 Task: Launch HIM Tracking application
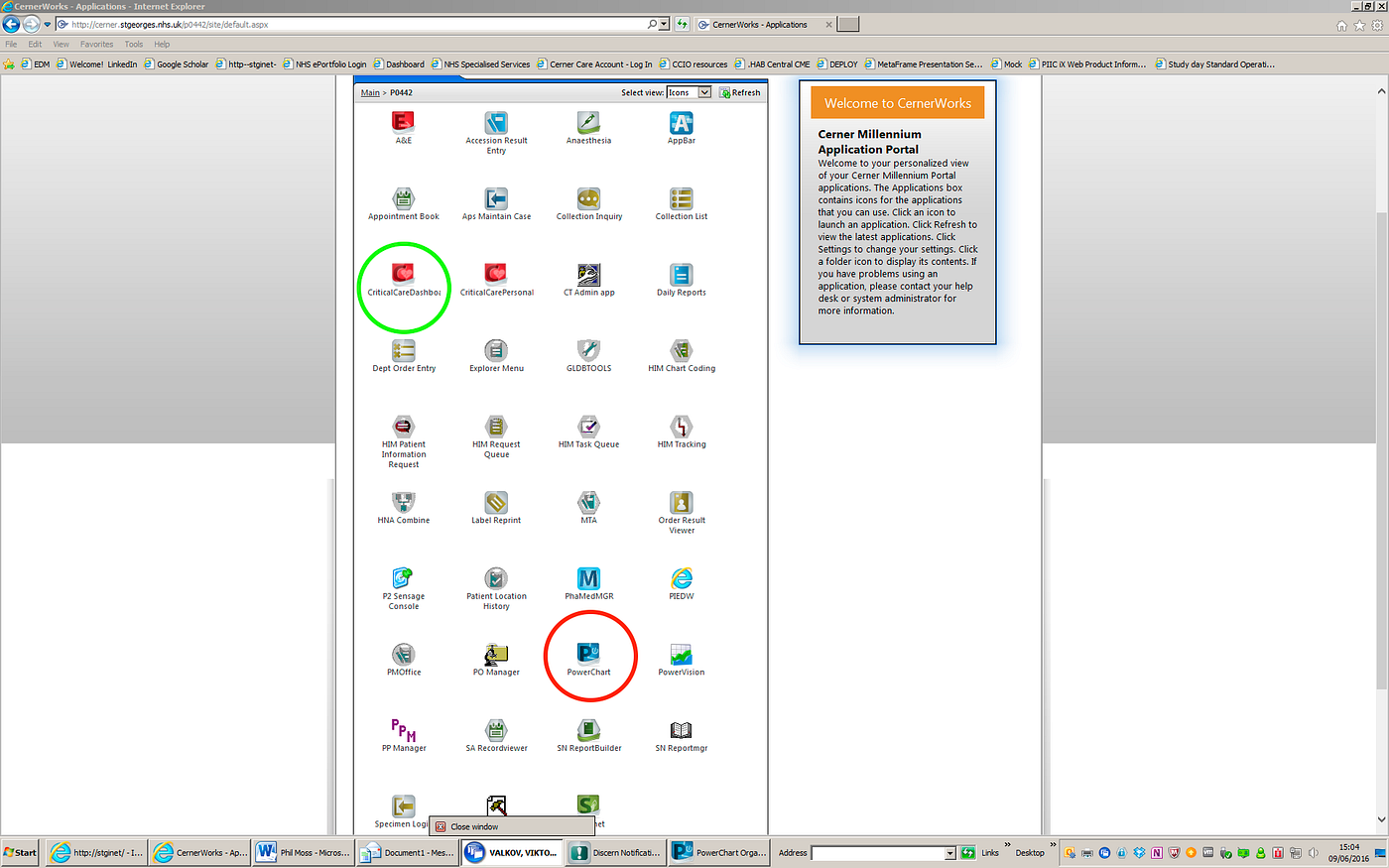(682, 427)
